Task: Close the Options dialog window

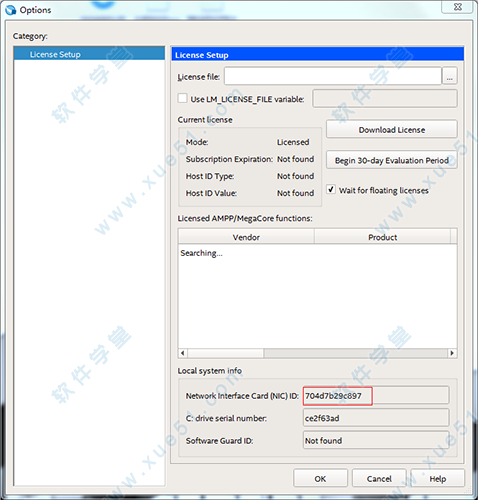Action: pos(458,7)
